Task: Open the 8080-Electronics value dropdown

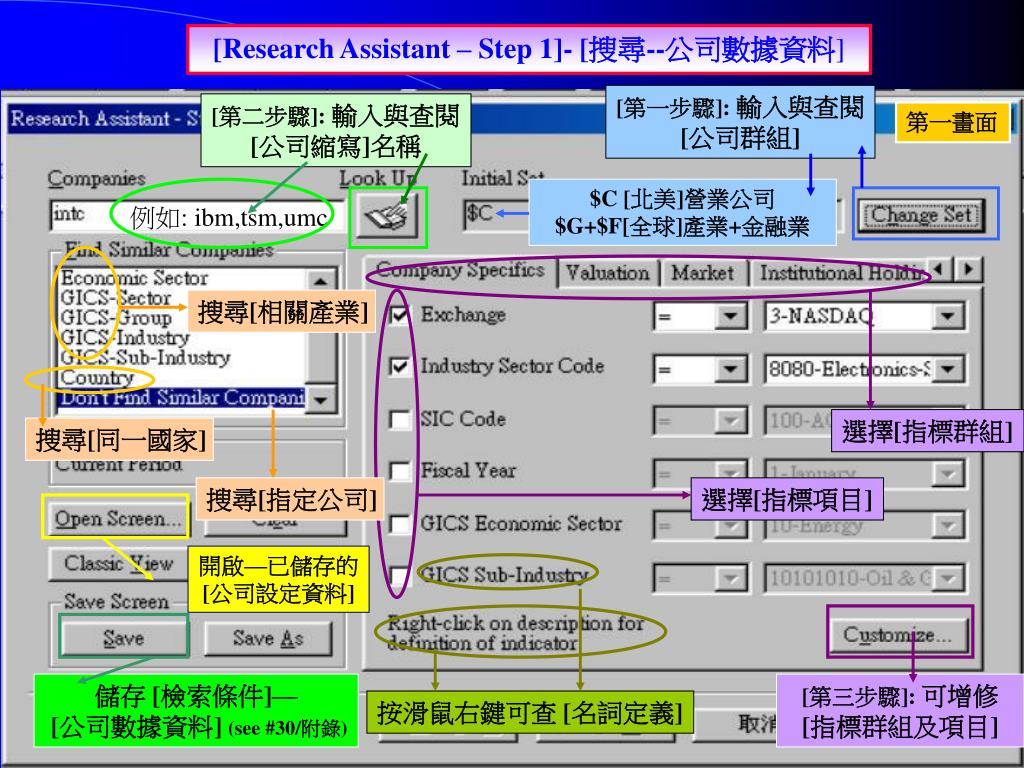Action: tap(946, 370)
